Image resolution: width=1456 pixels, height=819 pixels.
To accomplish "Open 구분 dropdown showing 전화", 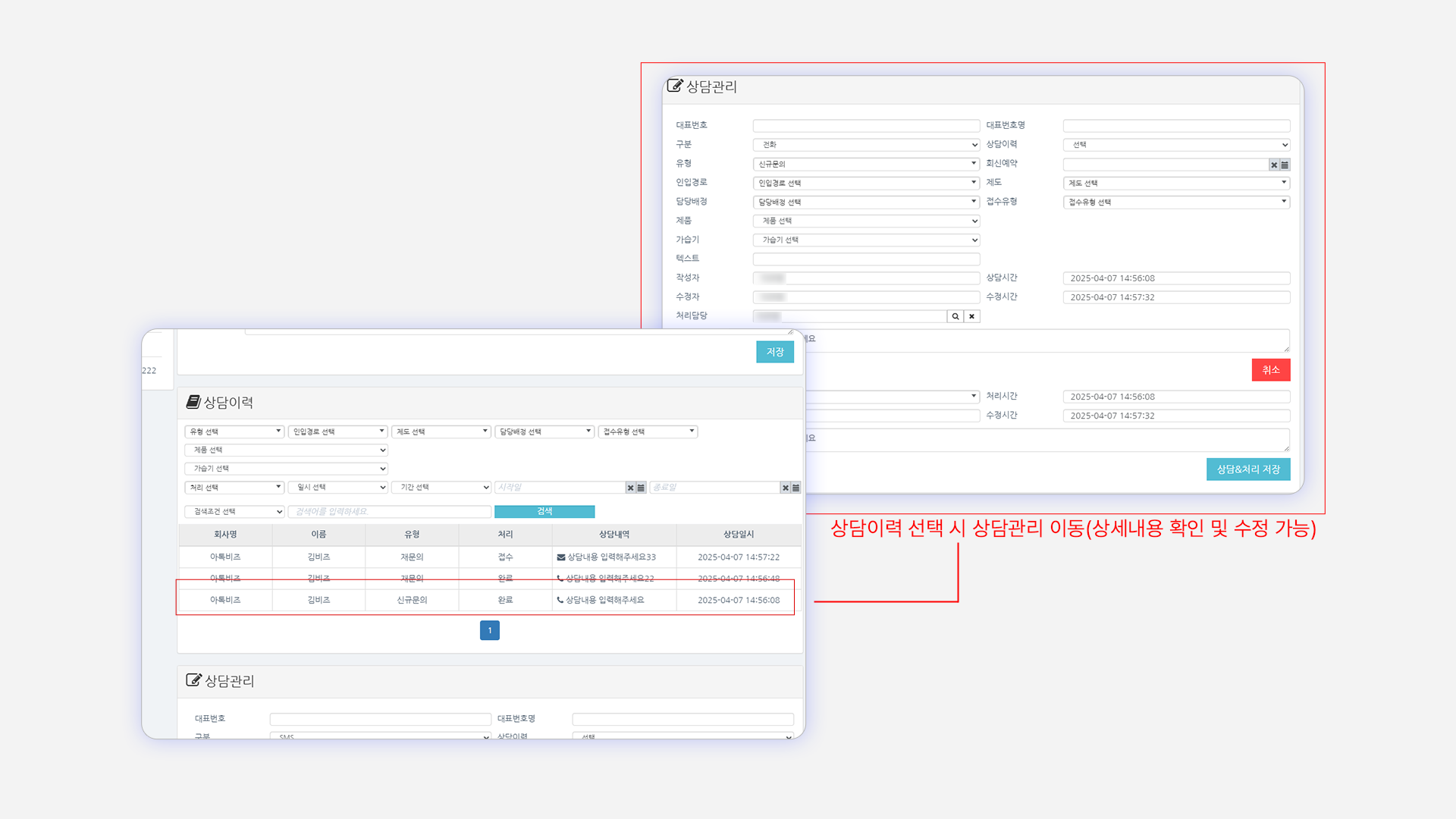I will click(866, 145).
